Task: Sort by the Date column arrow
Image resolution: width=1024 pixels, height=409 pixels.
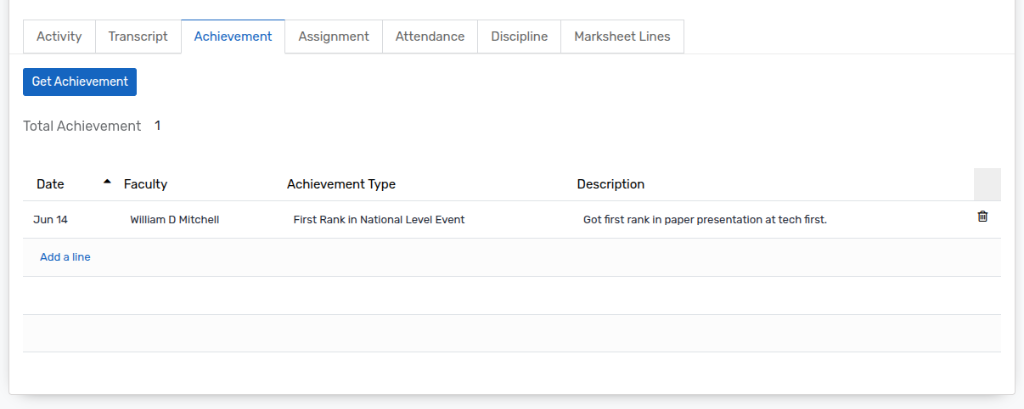Action: pos(107,182)
